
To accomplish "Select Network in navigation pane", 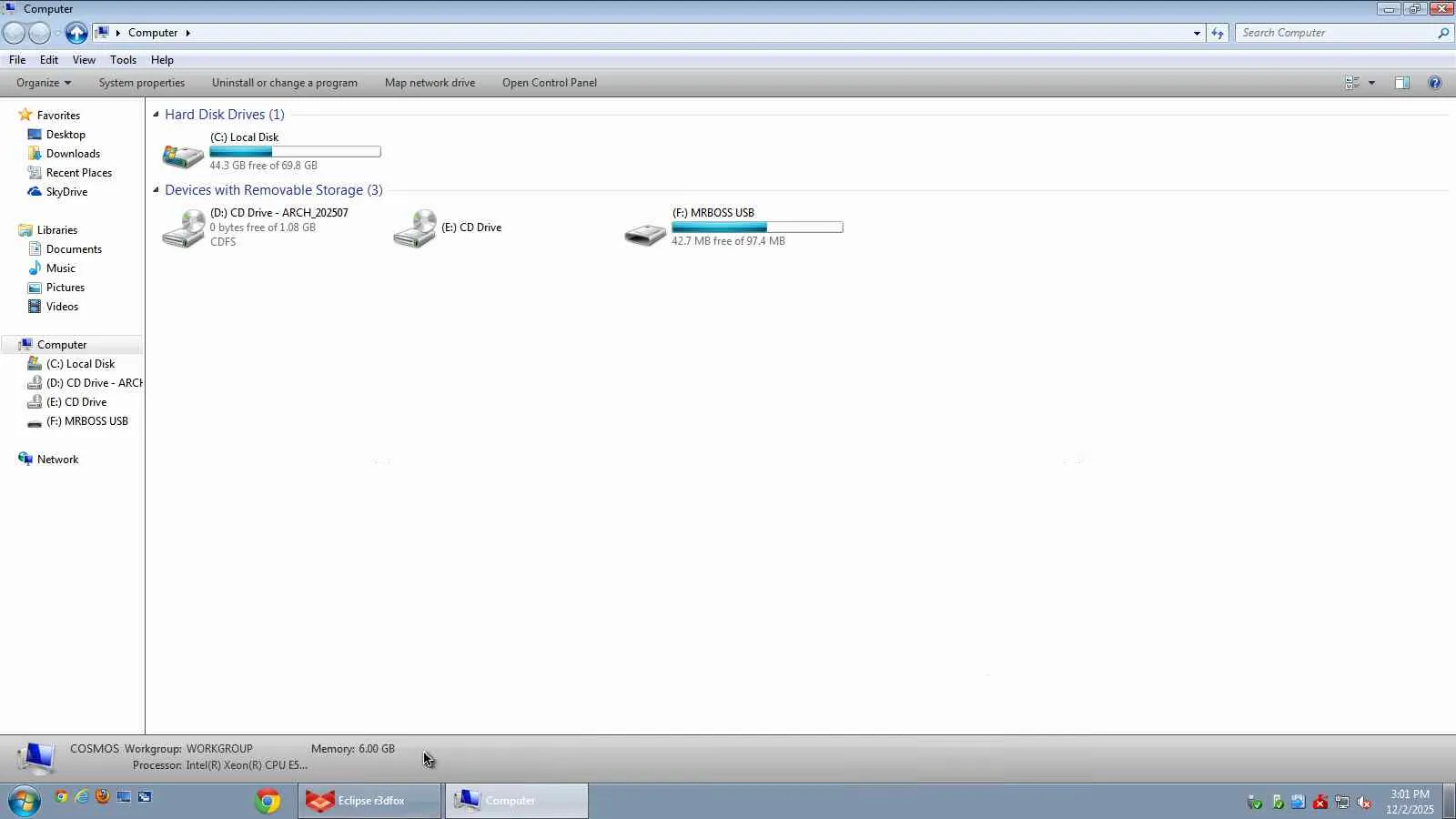I will click(x=57, y=460).
